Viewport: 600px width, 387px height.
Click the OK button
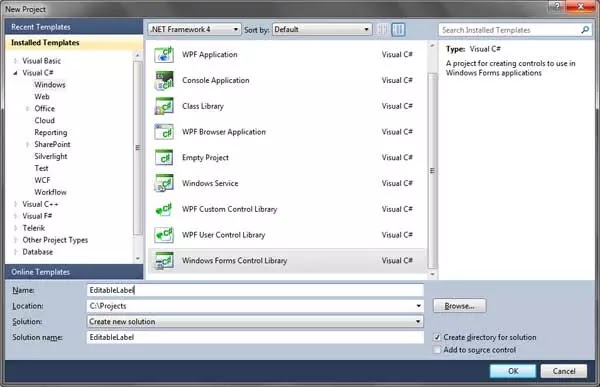tap(513, 371)
